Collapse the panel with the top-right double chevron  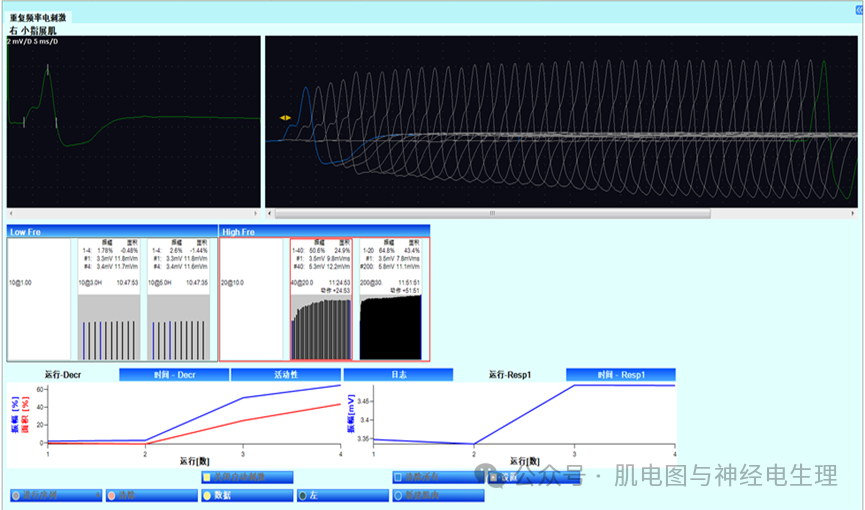(859, 10)
